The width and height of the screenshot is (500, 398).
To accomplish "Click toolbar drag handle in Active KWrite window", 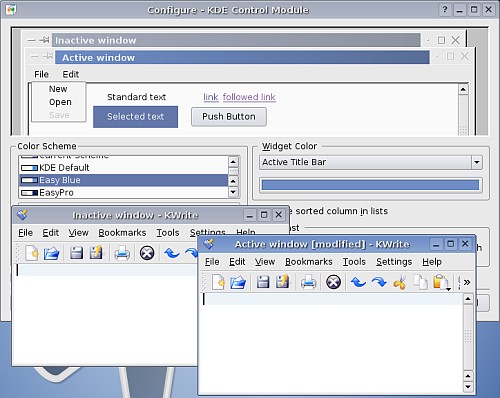I will (x=204, y=282).
